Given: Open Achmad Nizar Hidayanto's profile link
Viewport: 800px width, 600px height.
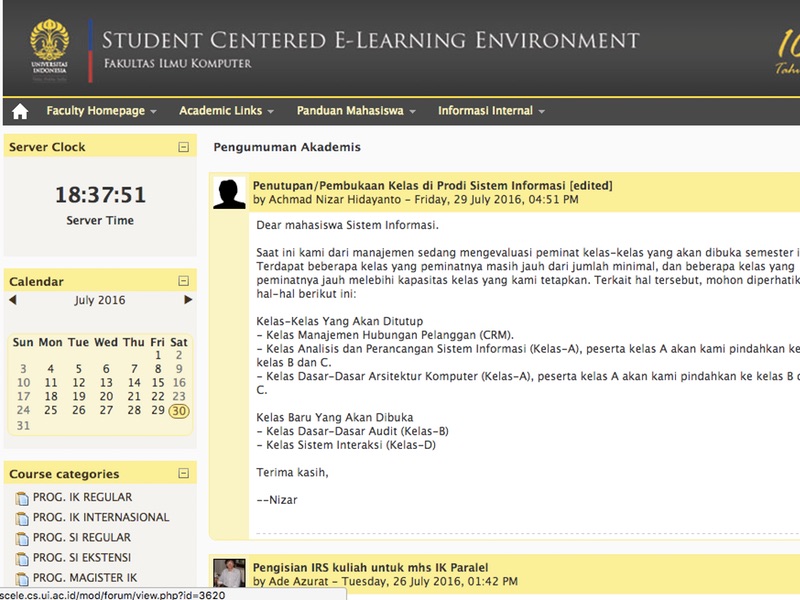Looking at the screenshot, I should [x=335, y=199].
